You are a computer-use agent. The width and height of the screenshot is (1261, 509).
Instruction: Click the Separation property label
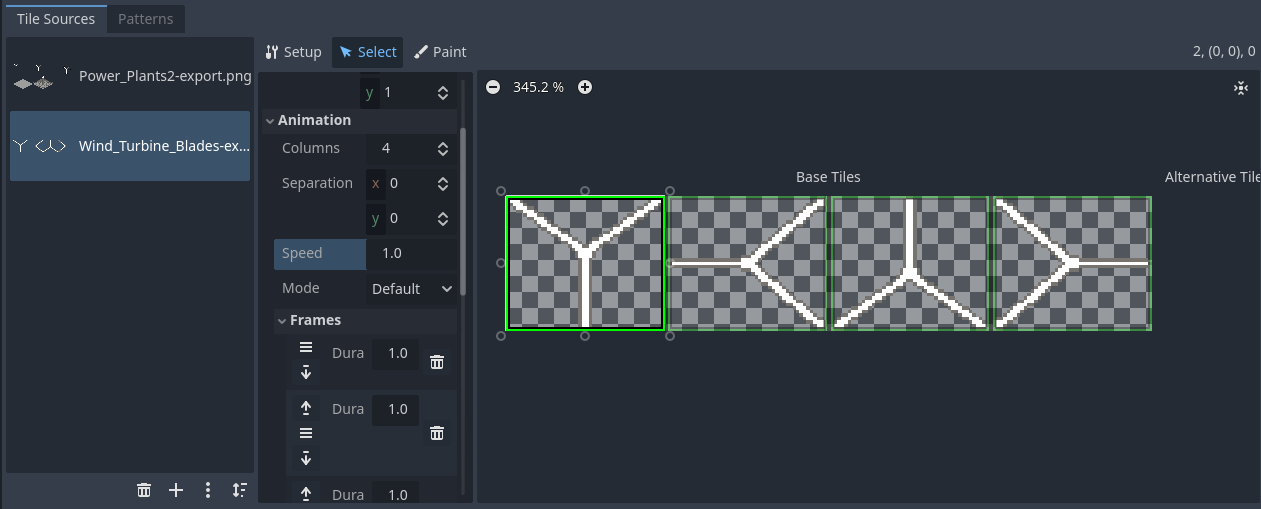[317, 183]
